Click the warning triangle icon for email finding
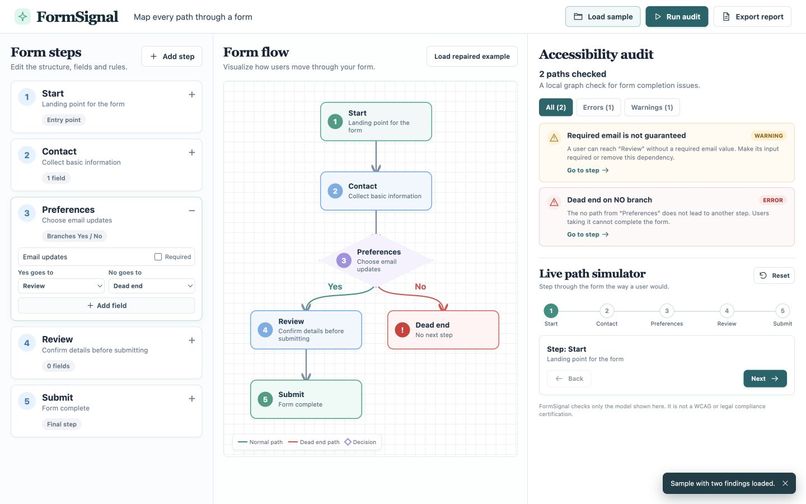This screenshot has height=504, width=806. [x=554, y=138]
